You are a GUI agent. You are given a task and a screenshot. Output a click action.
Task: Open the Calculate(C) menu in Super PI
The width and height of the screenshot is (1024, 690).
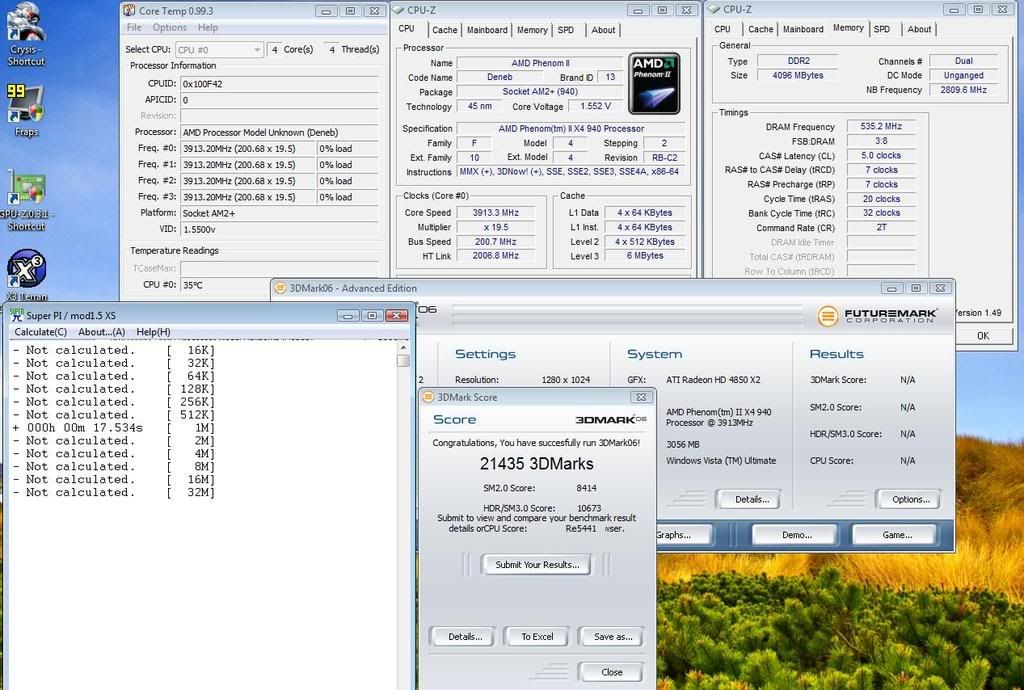(40, 332)
